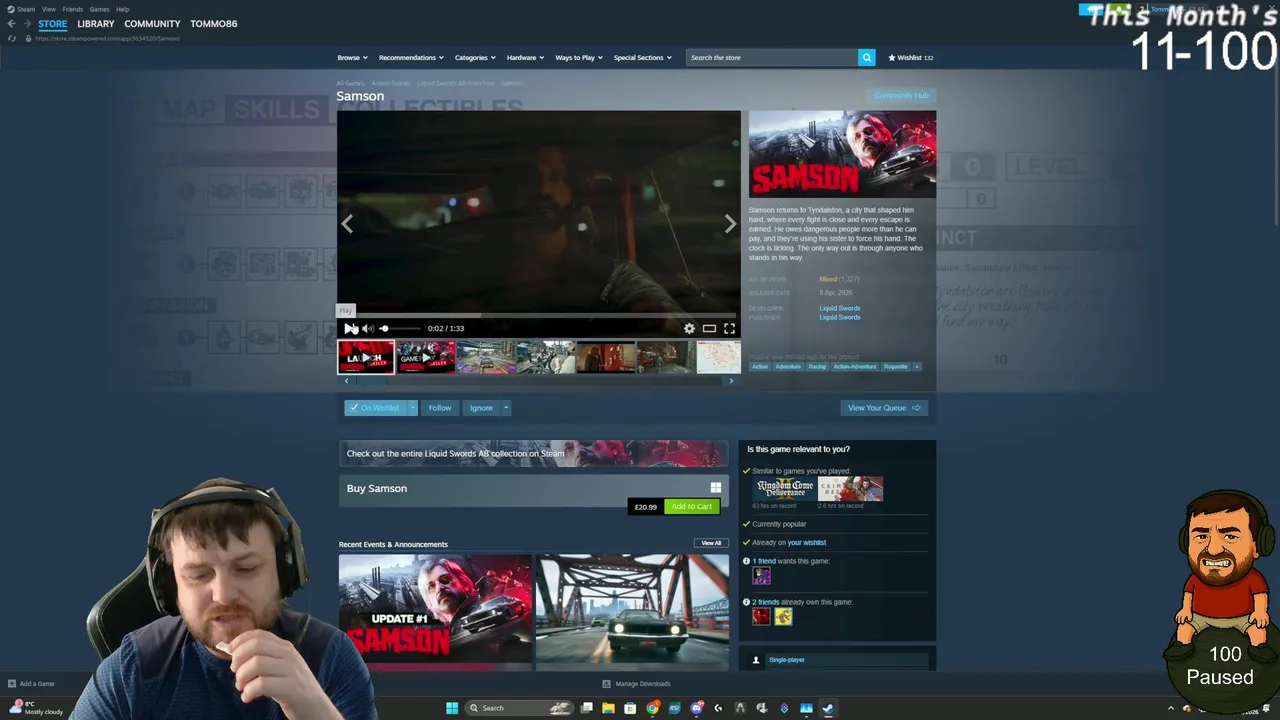Viewport: 1280px width, 720px height.
Task: Open Microsoft Store from taskbar
Action: [x=630, y=708]
